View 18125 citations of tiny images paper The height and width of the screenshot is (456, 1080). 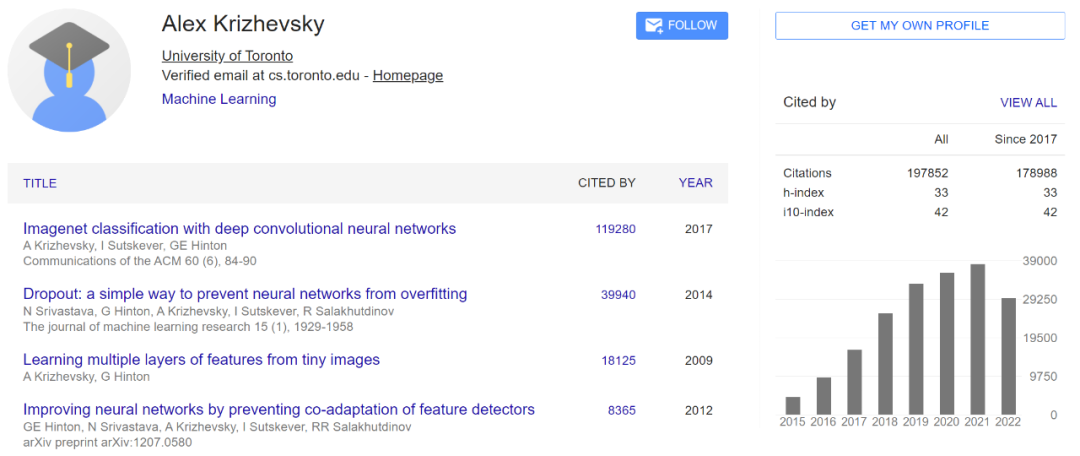point(618,360)
